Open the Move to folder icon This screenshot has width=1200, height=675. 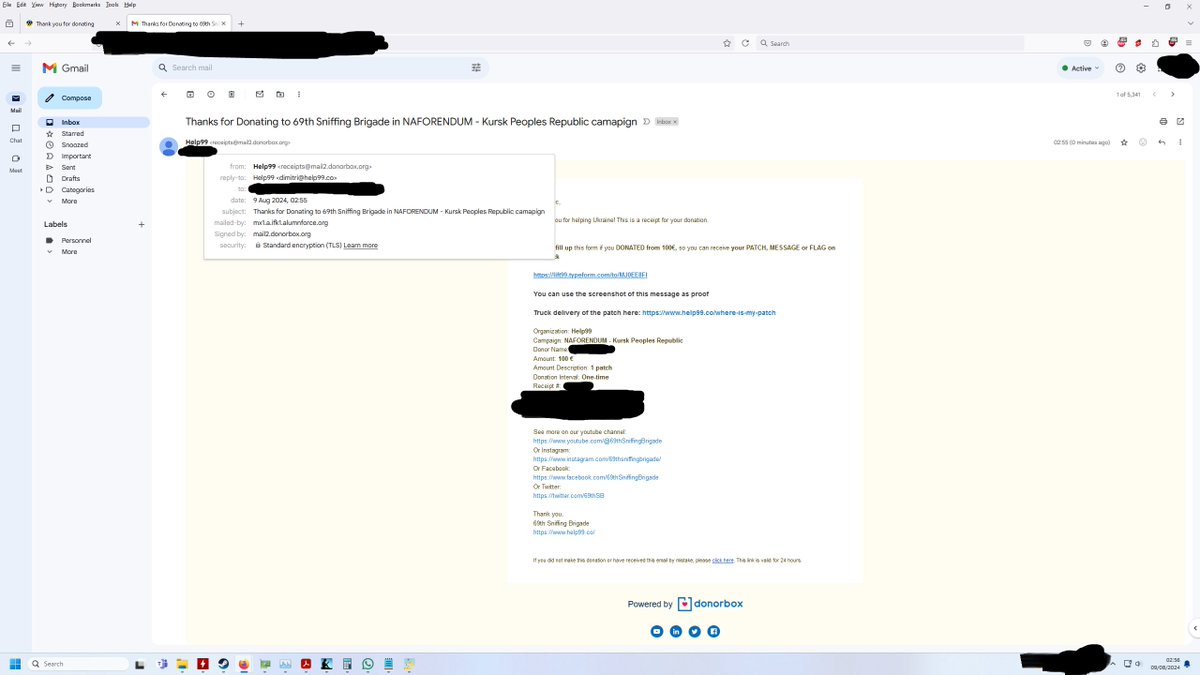[x=280, y=94]
